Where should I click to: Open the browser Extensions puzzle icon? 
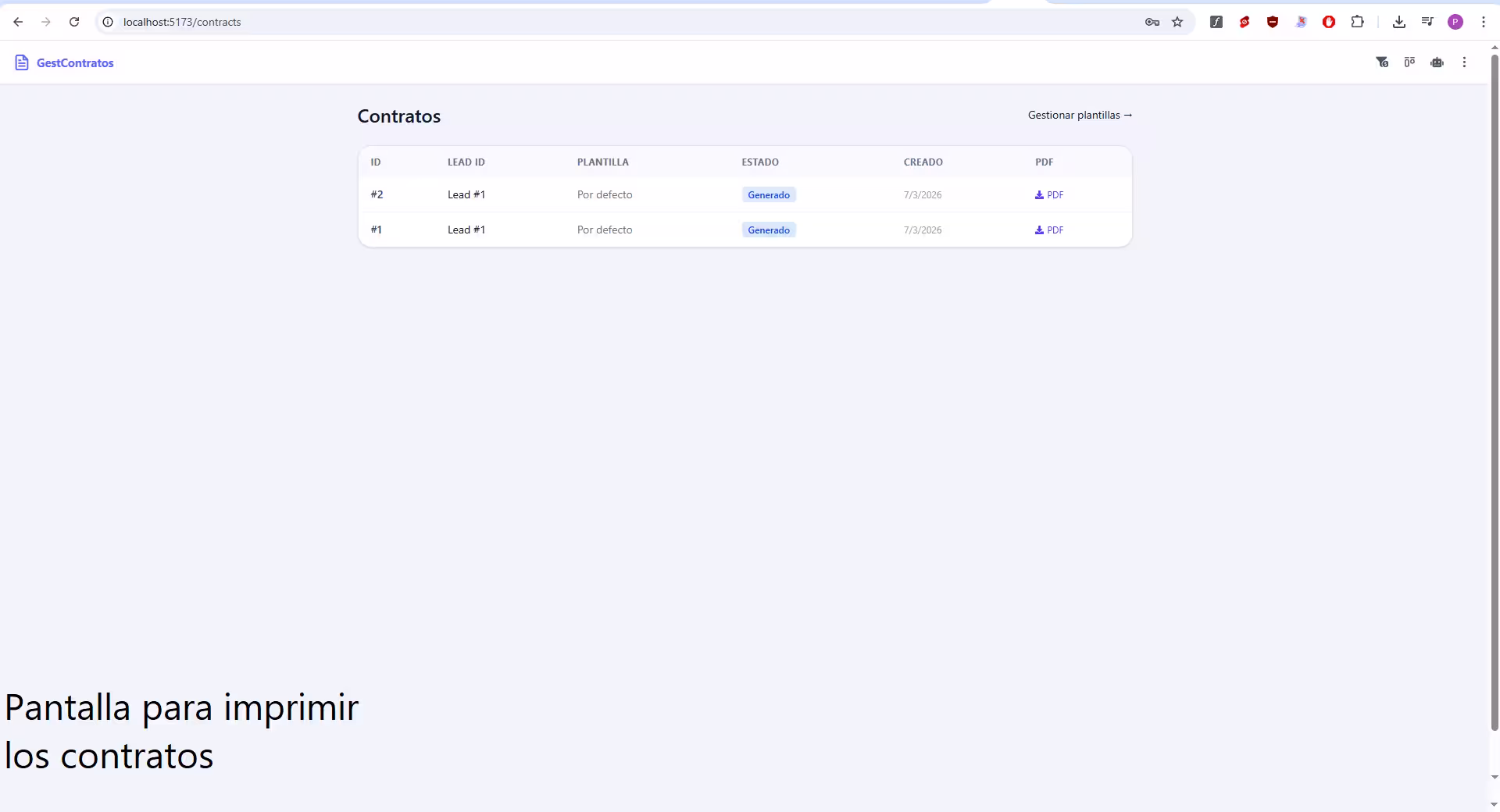pyautogui.click(x=1357, y=22)
